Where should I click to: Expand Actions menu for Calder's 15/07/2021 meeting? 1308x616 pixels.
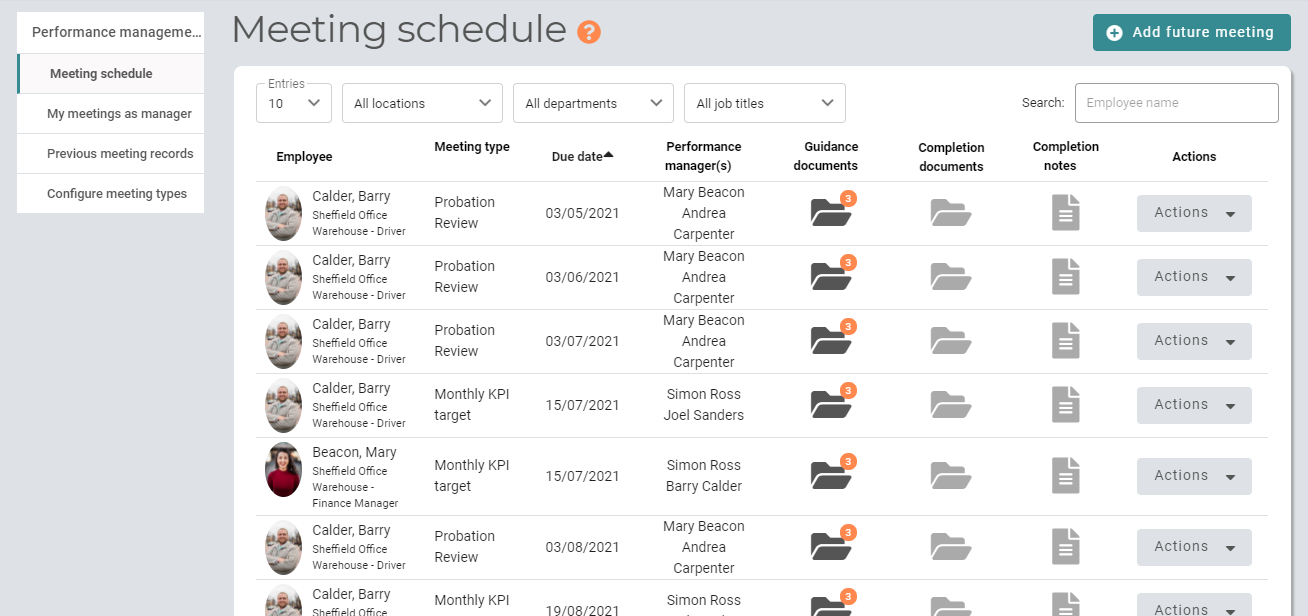tap(1194, 405)
